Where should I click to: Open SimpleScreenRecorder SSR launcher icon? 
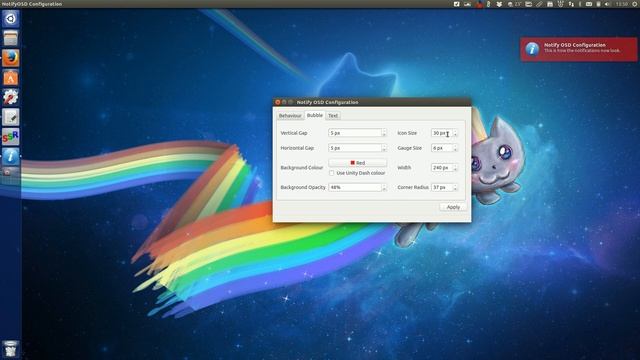pyautogui.click(x=11, y=136)
